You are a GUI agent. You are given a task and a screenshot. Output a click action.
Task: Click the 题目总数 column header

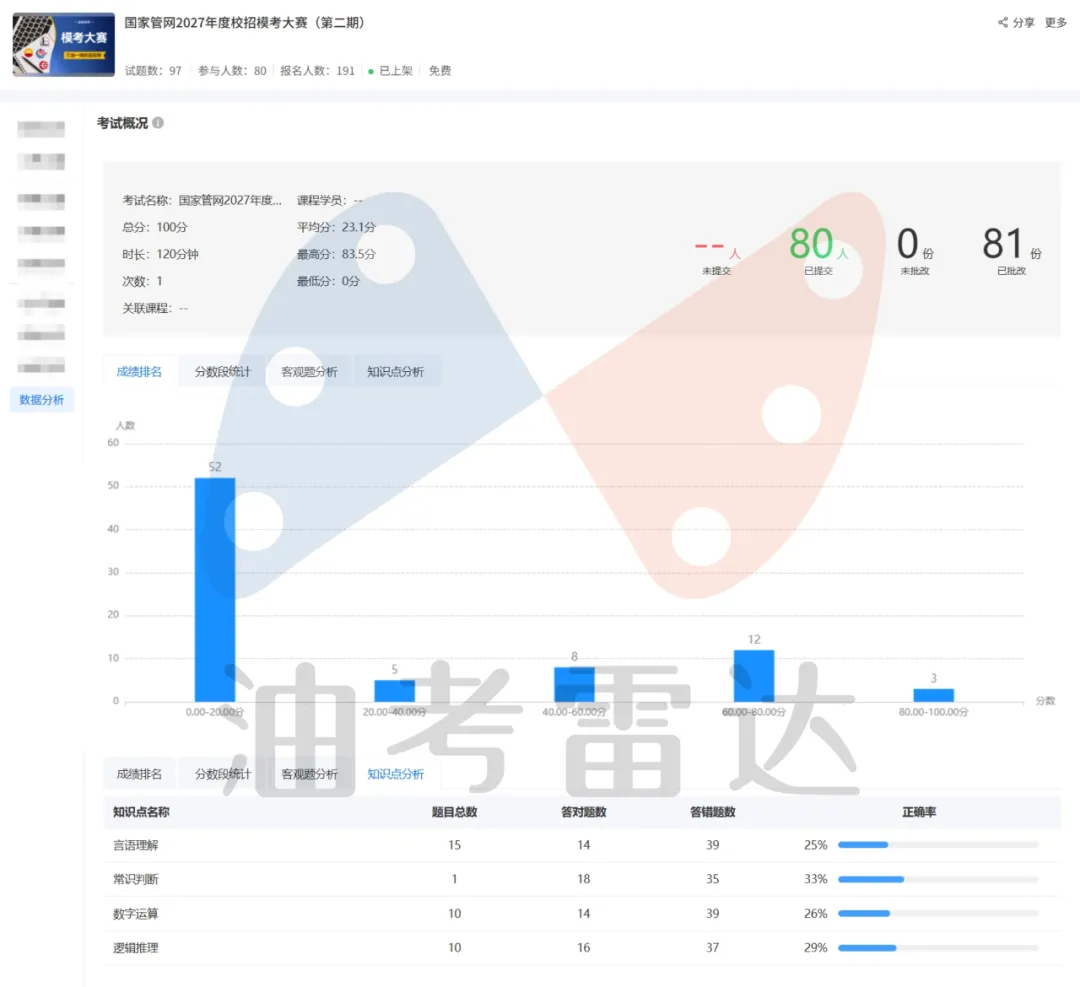455,811
